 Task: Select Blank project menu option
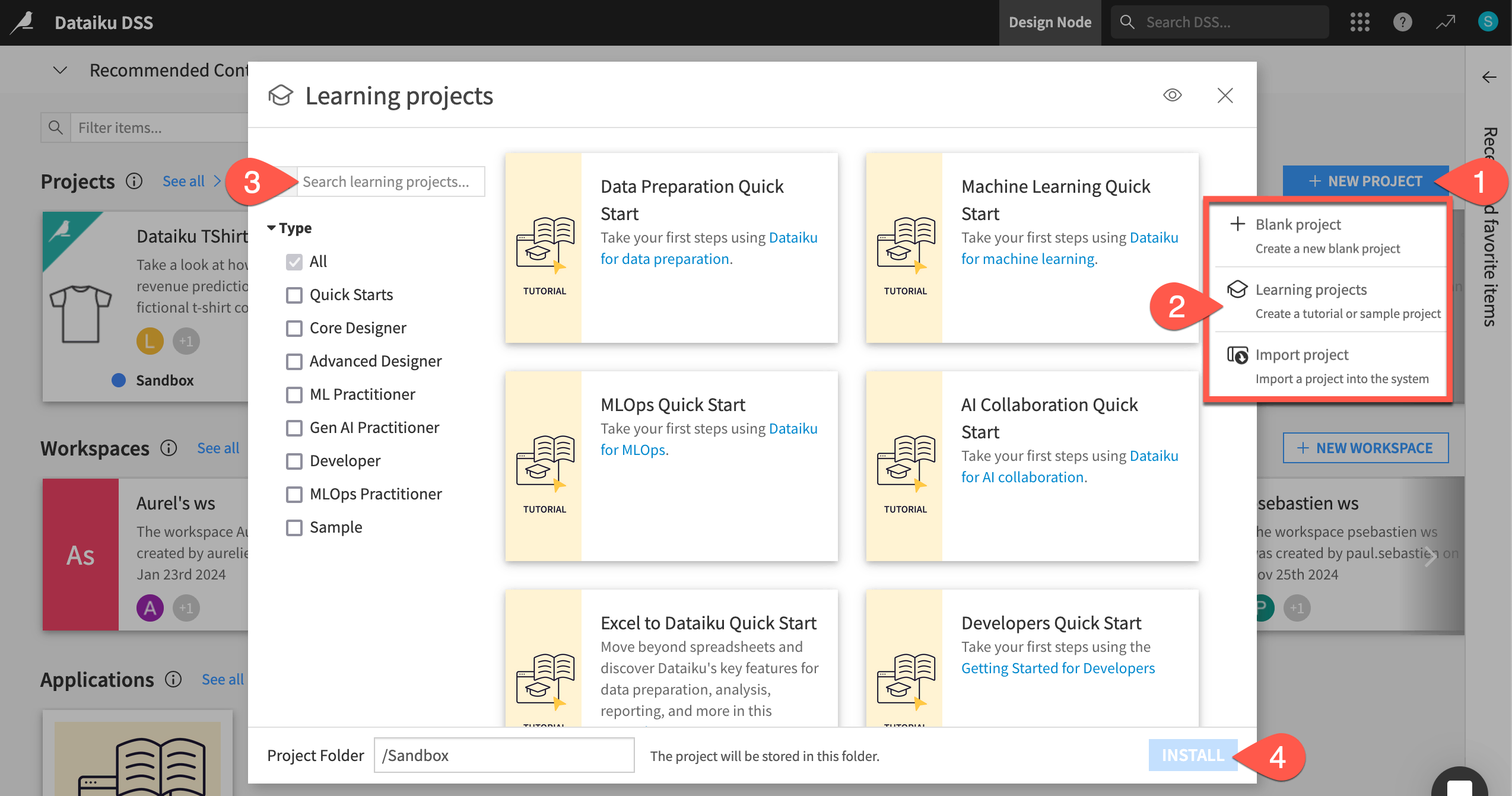[1329, 235]
